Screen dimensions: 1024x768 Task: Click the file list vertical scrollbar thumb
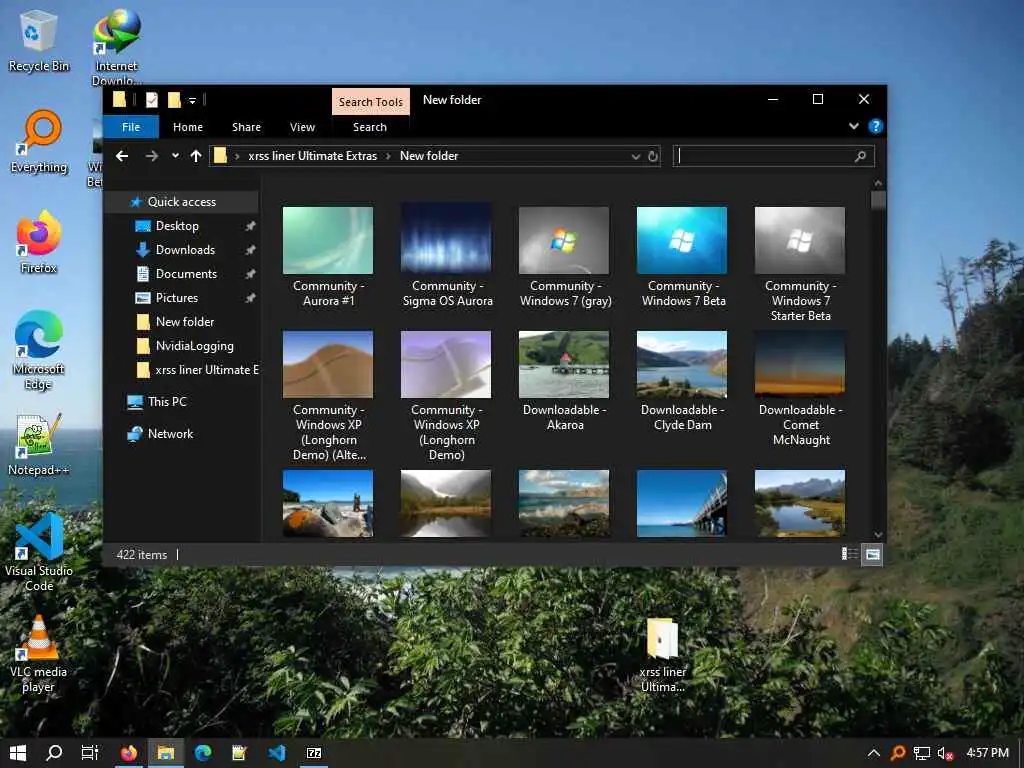(878, 200)
